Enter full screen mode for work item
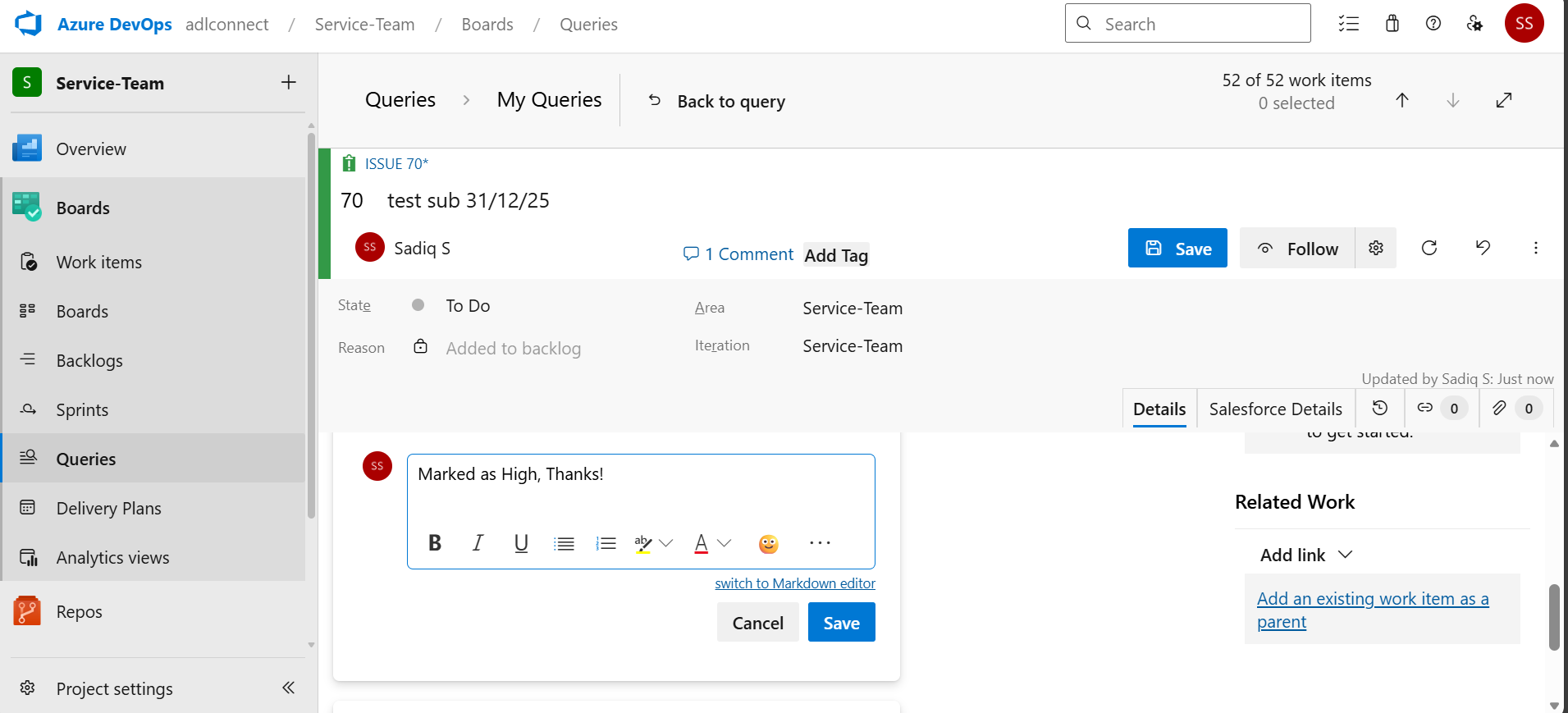Viewport: 1568px width, 713px height. coord(1504,100)
